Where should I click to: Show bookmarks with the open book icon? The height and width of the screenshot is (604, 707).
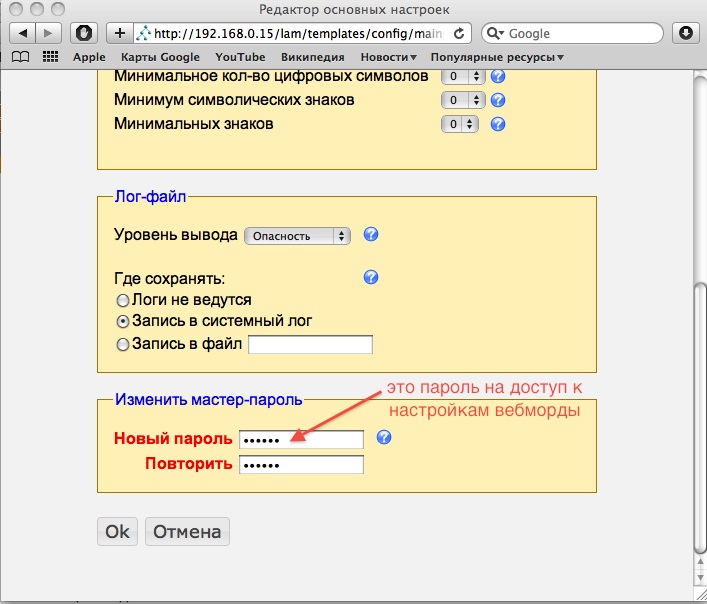pos(21,57)
